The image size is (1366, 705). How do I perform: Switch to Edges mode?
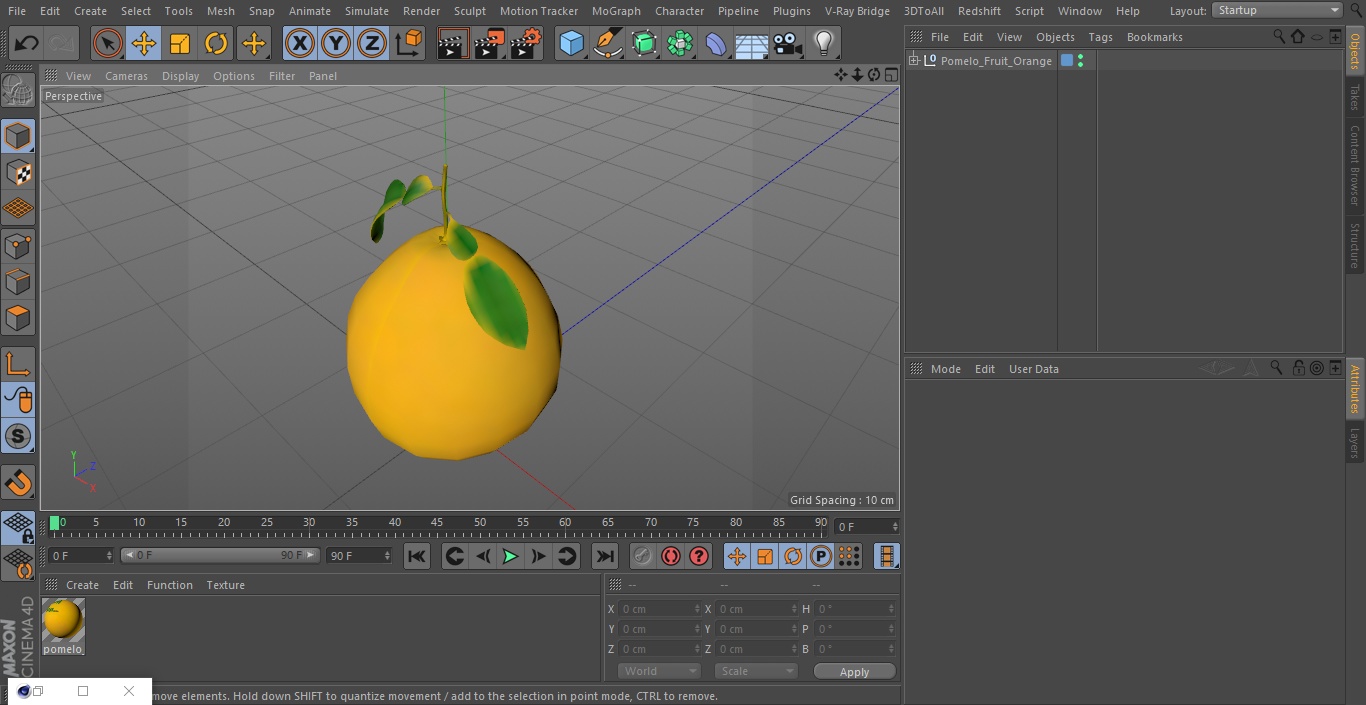coord(18,282)
